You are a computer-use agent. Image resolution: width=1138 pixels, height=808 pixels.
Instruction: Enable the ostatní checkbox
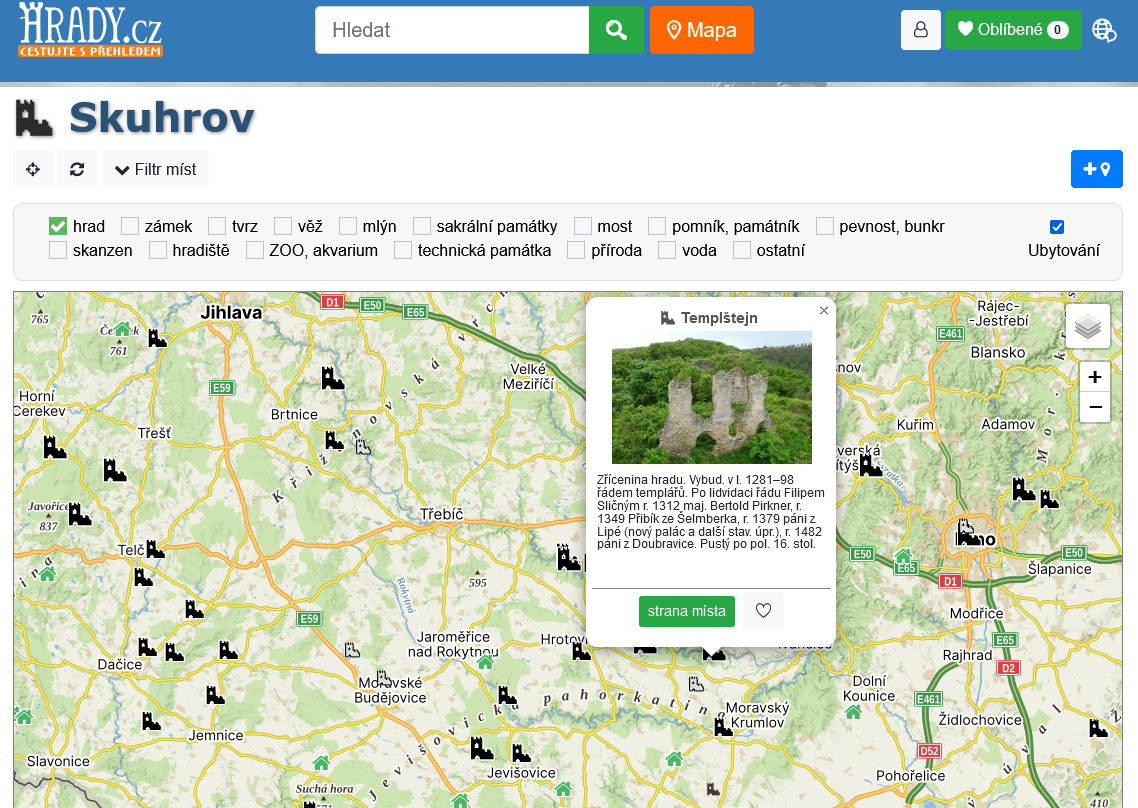click(742, 250)
